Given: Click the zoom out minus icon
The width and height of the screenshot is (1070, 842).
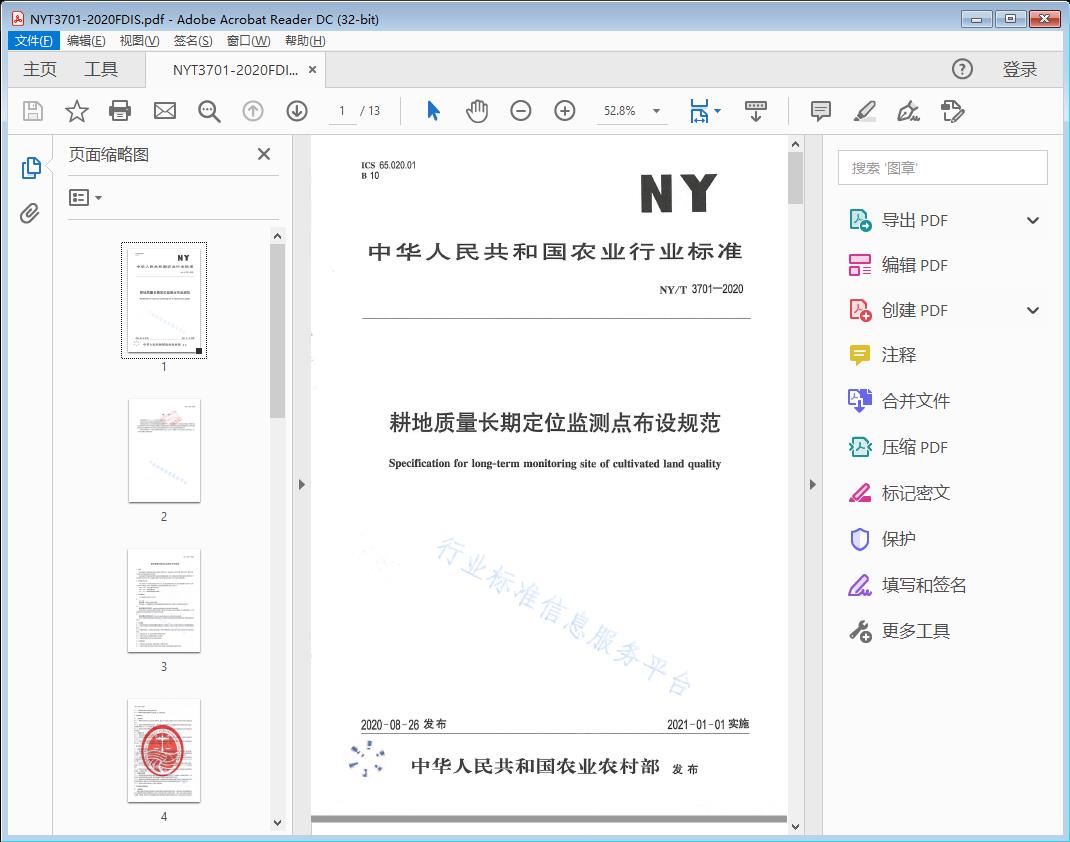Looking at the screenshot, I should [521, 111].
